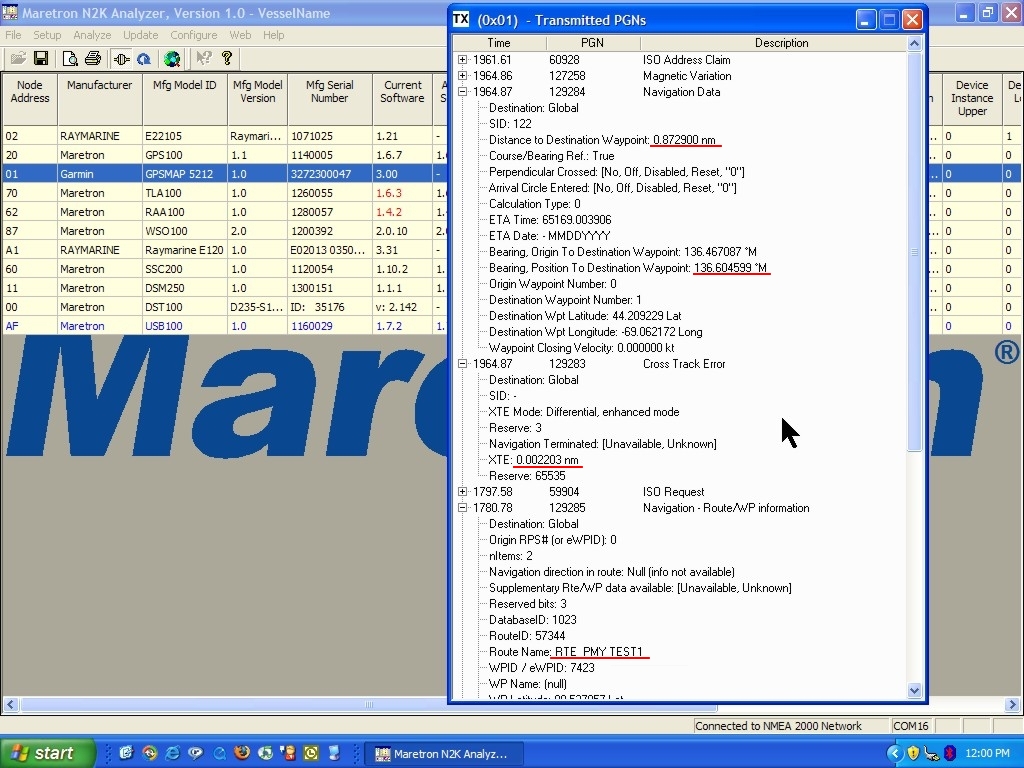Screen dimensions: 1024x768
Task: Click the yellow security shield tray icon
Action: [x=913, y=754]
